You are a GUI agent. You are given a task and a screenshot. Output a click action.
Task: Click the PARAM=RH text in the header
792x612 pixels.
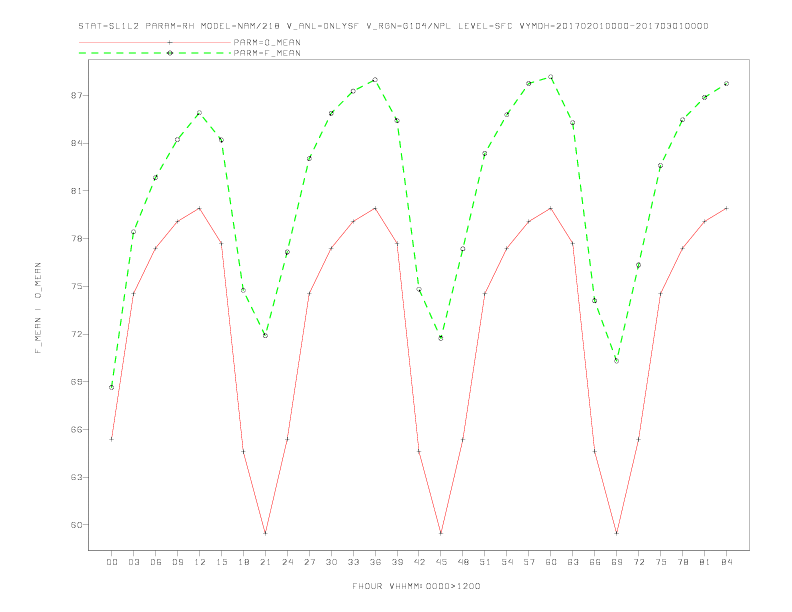[170, 26]
